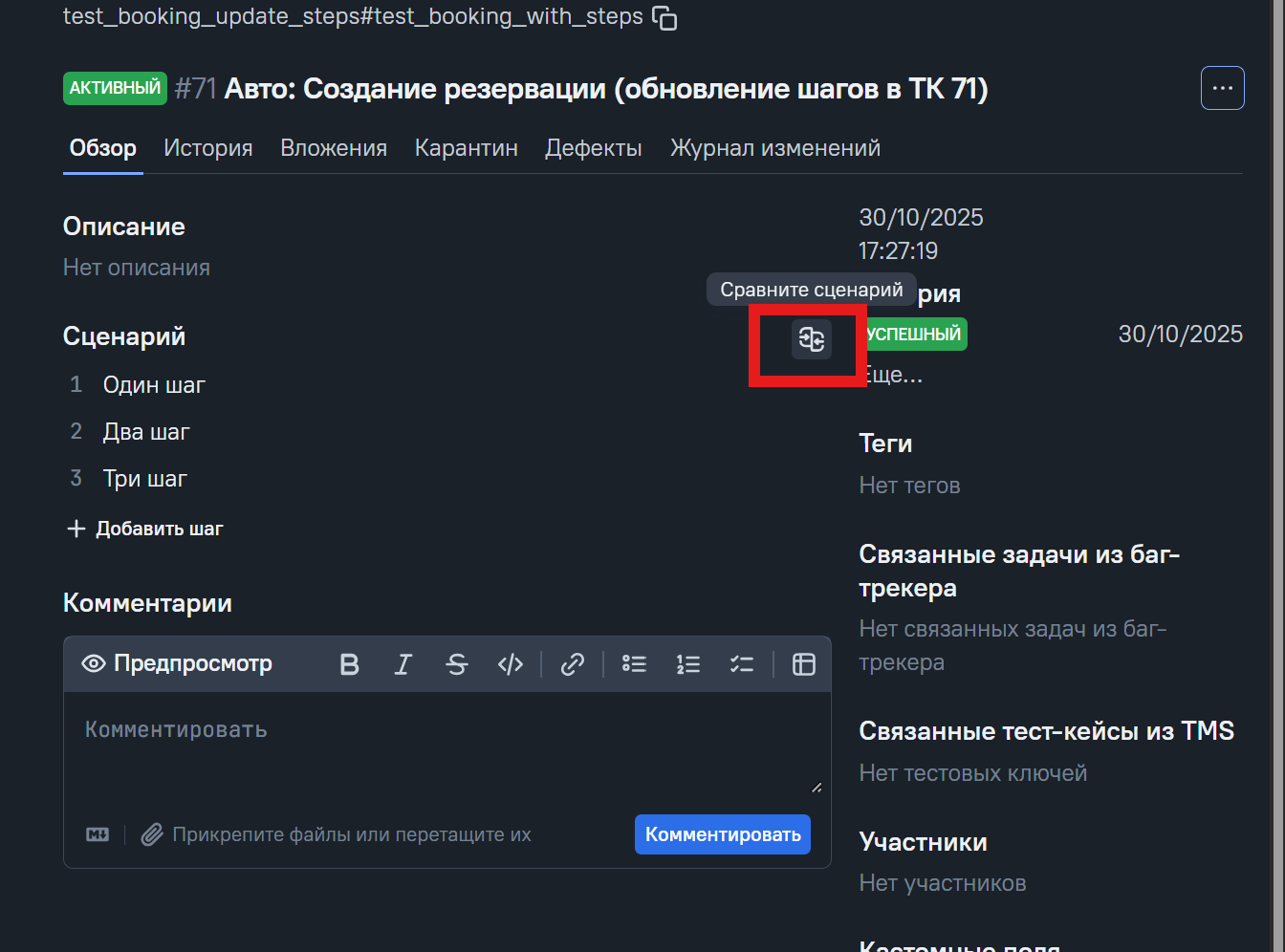Click the Теги section heading

point(885,444)
